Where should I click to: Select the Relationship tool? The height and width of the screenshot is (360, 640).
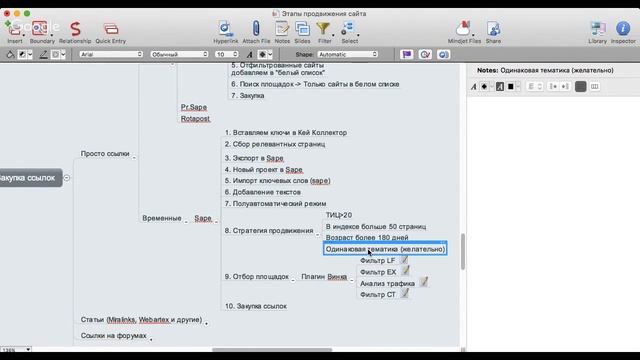coord(75,29)
